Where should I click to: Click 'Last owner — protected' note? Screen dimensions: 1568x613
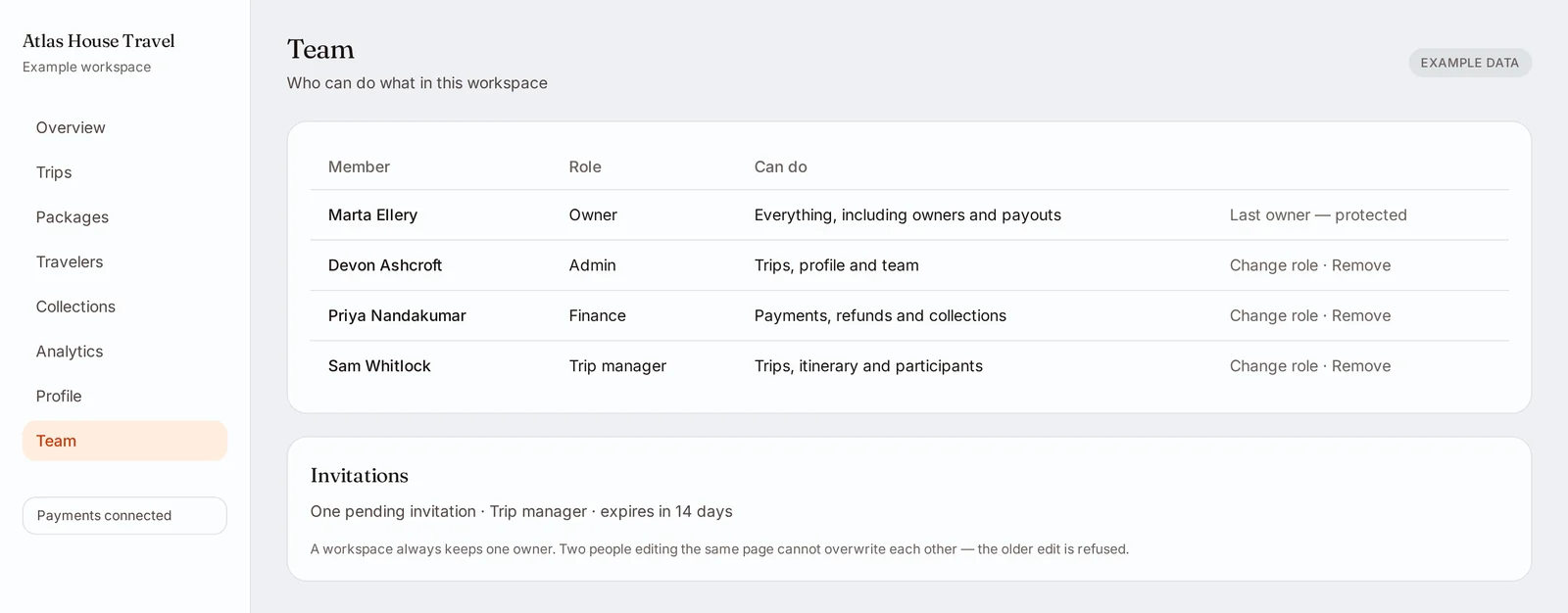[1318, 215]
